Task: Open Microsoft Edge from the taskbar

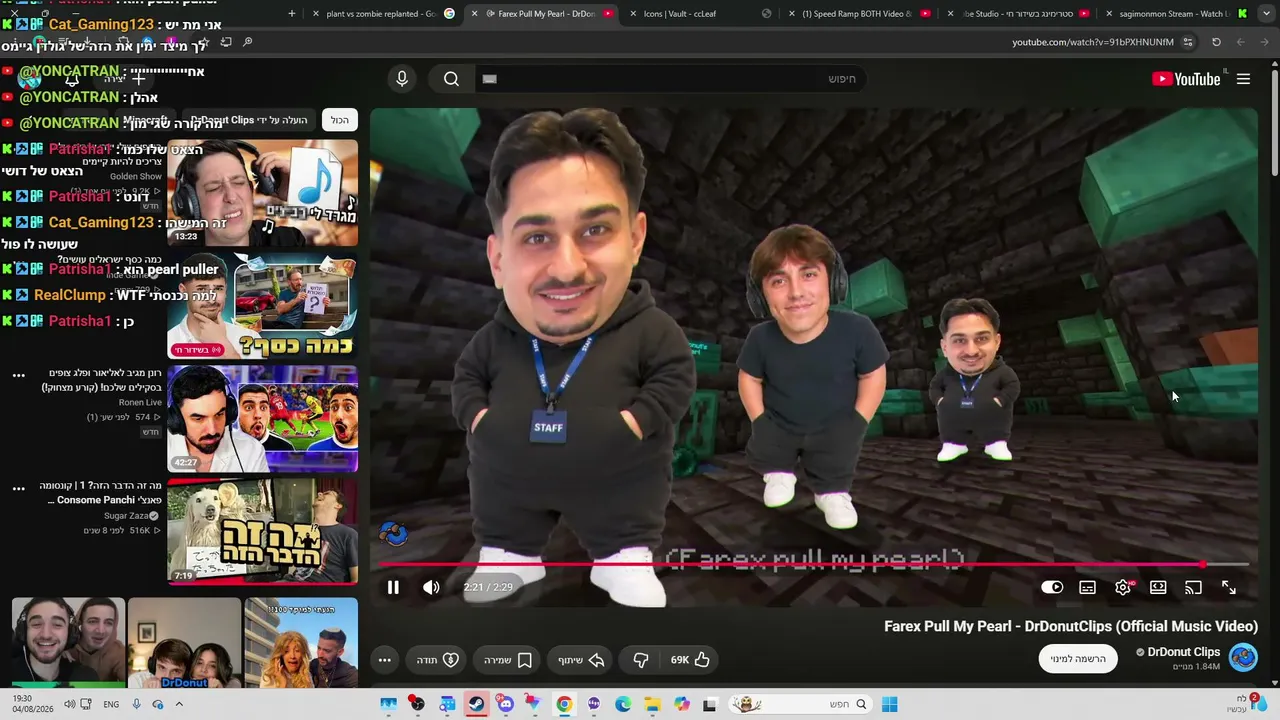Action: [623, 704]
